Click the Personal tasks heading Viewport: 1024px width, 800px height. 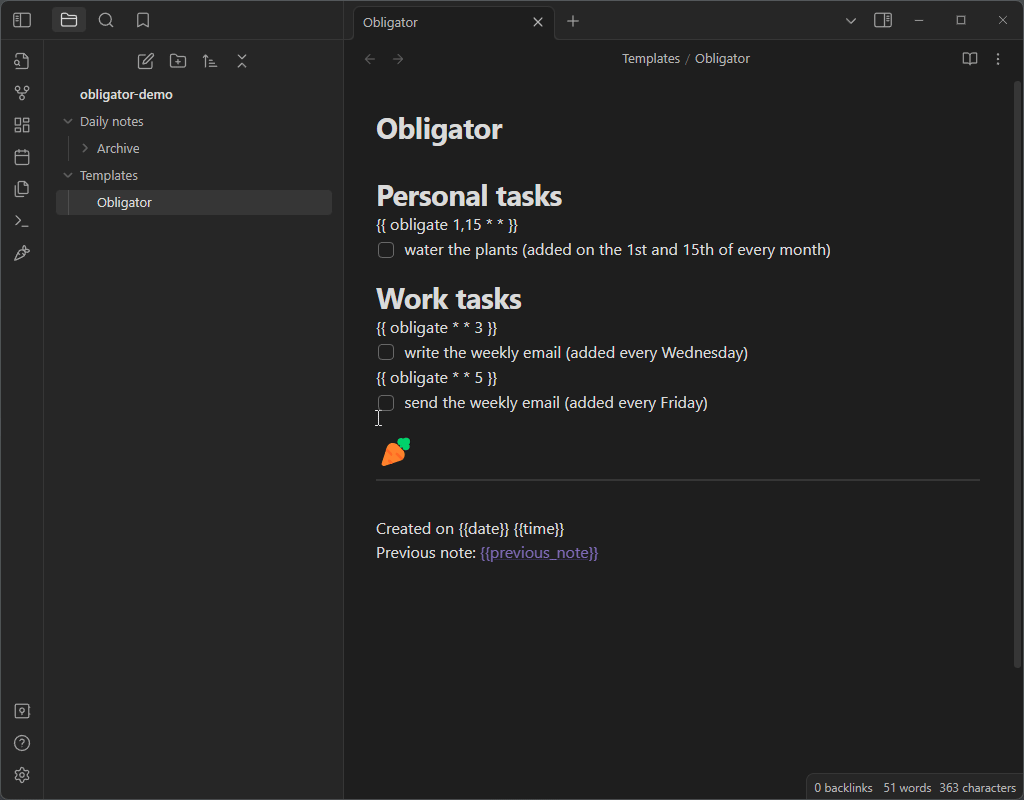pos(469,196)
